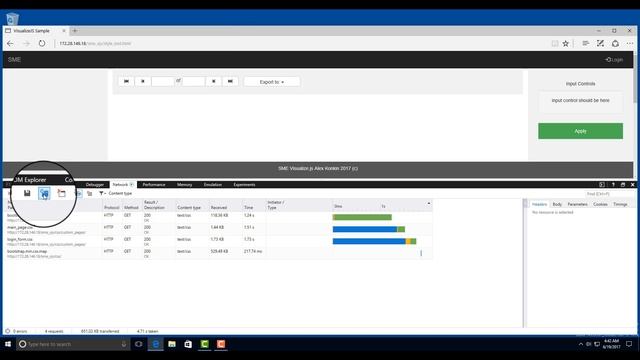Open the Timings details tab
This screenshot has width=640, height=360.
[620, 204]
